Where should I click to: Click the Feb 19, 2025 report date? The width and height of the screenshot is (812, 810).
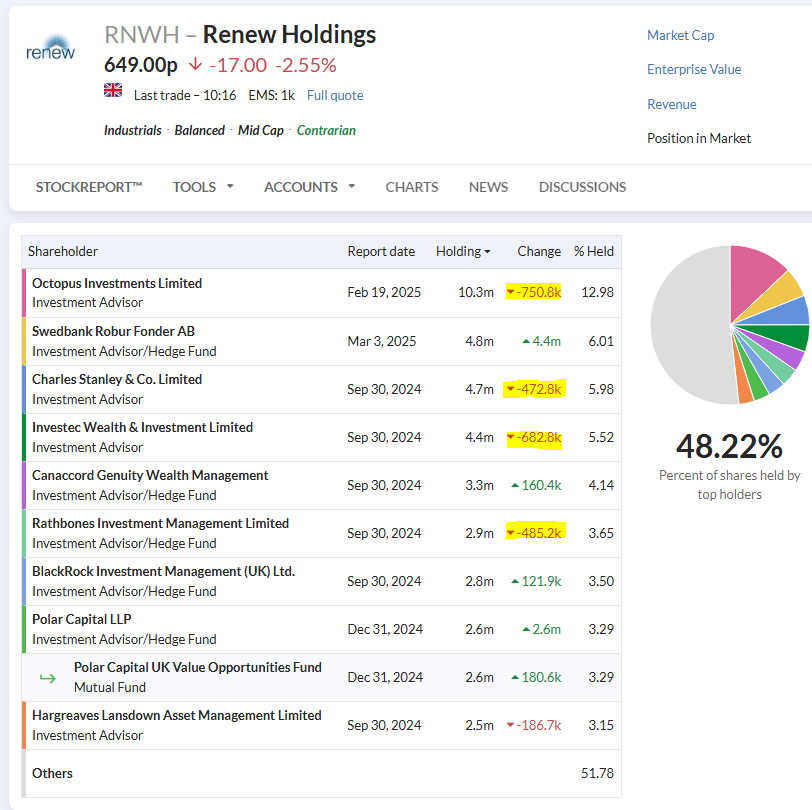[x=384, y=292]
